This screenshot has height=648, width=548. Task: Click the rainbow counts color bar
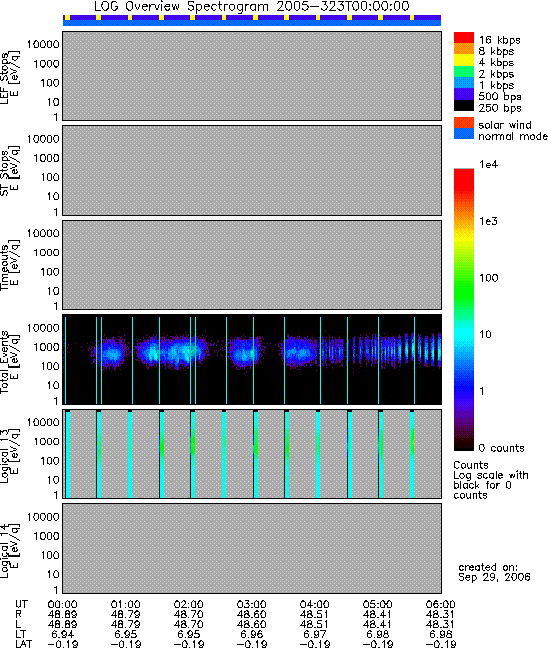[464, 310]
